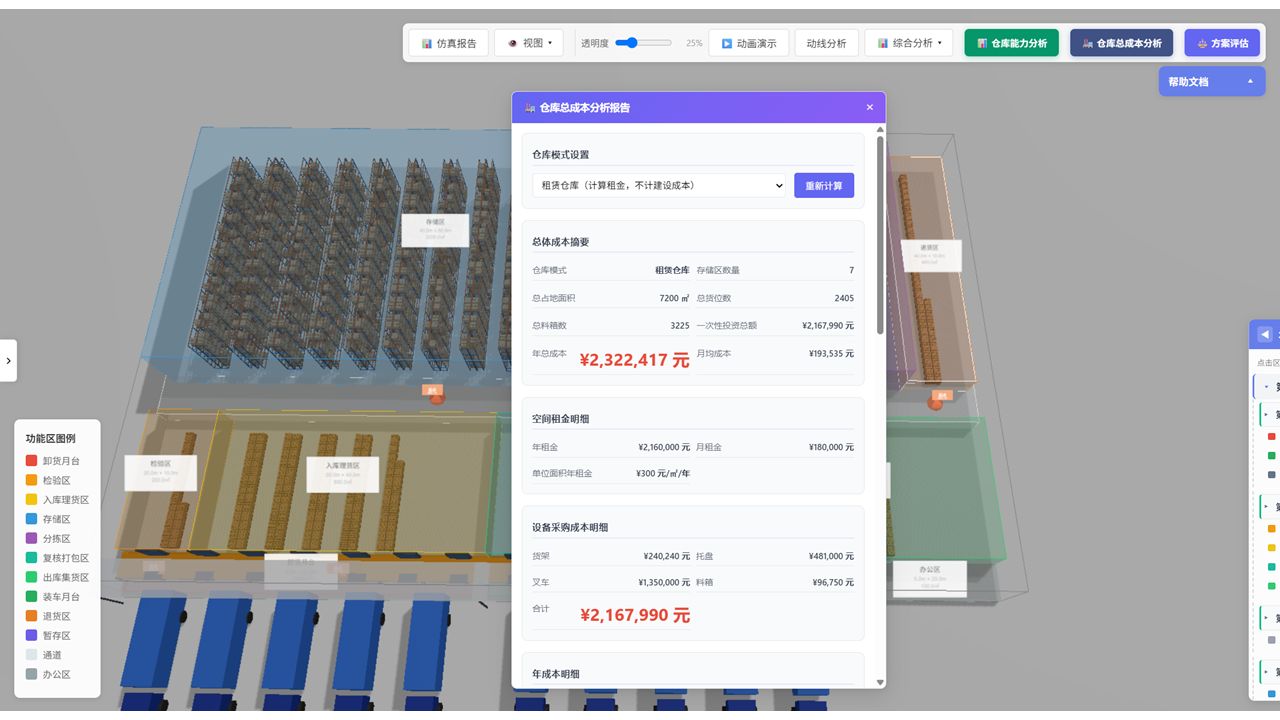Click the 重新计算 recalculate button
The width and height of the screenshot is (1280, 720).
824,185
